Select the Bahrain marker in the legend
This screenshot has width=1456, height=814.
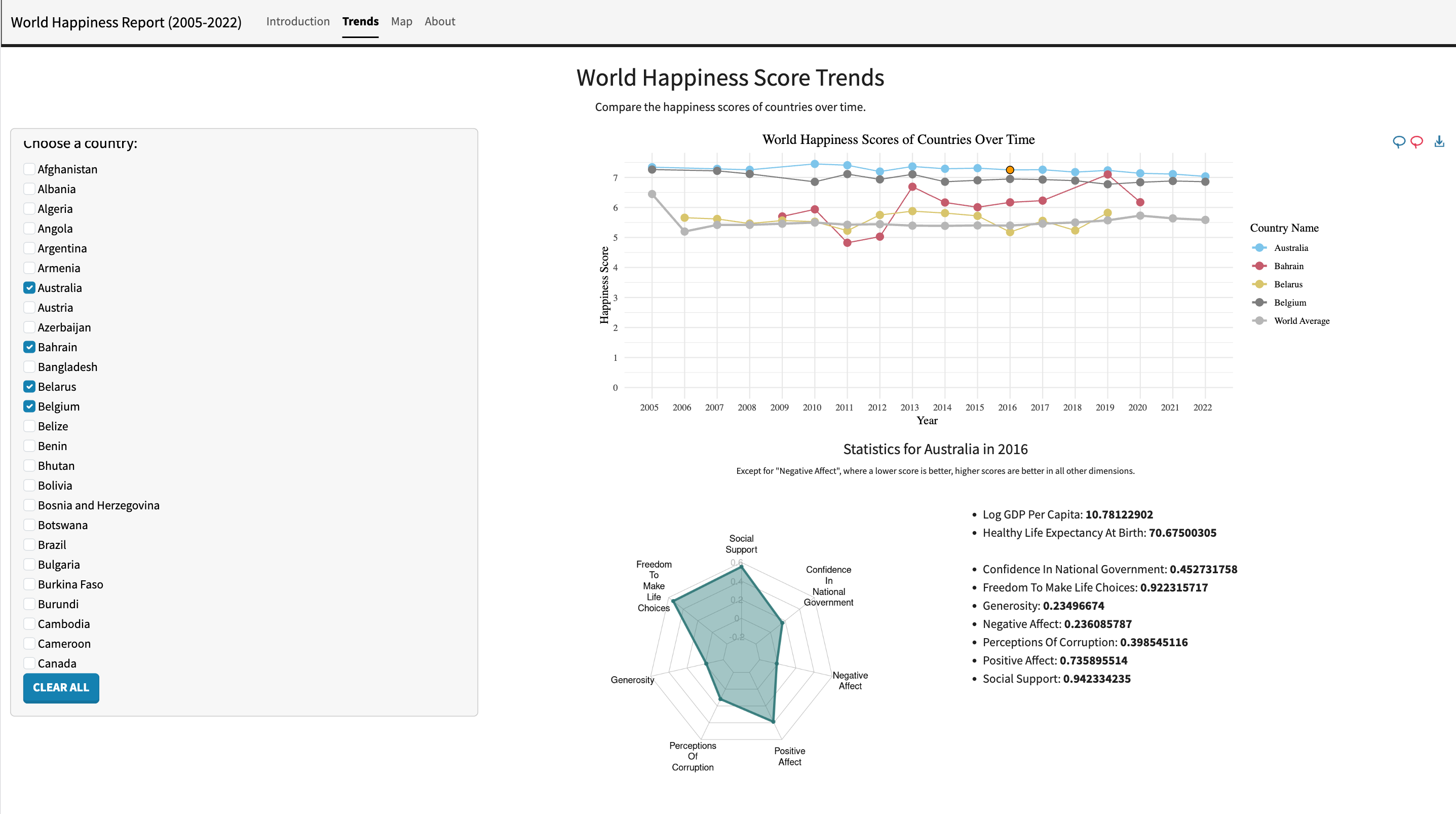[1259, 266]
